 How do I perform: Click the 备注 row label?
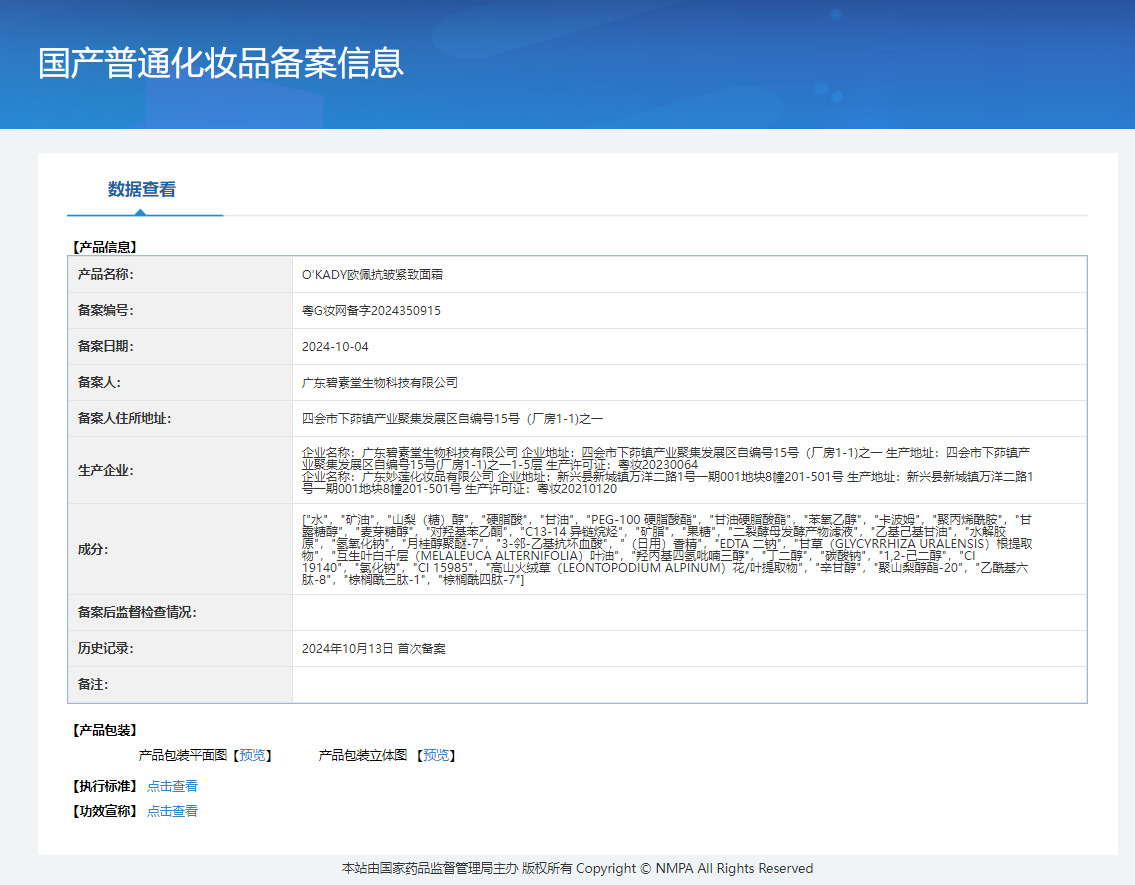[x=93, y=685]
